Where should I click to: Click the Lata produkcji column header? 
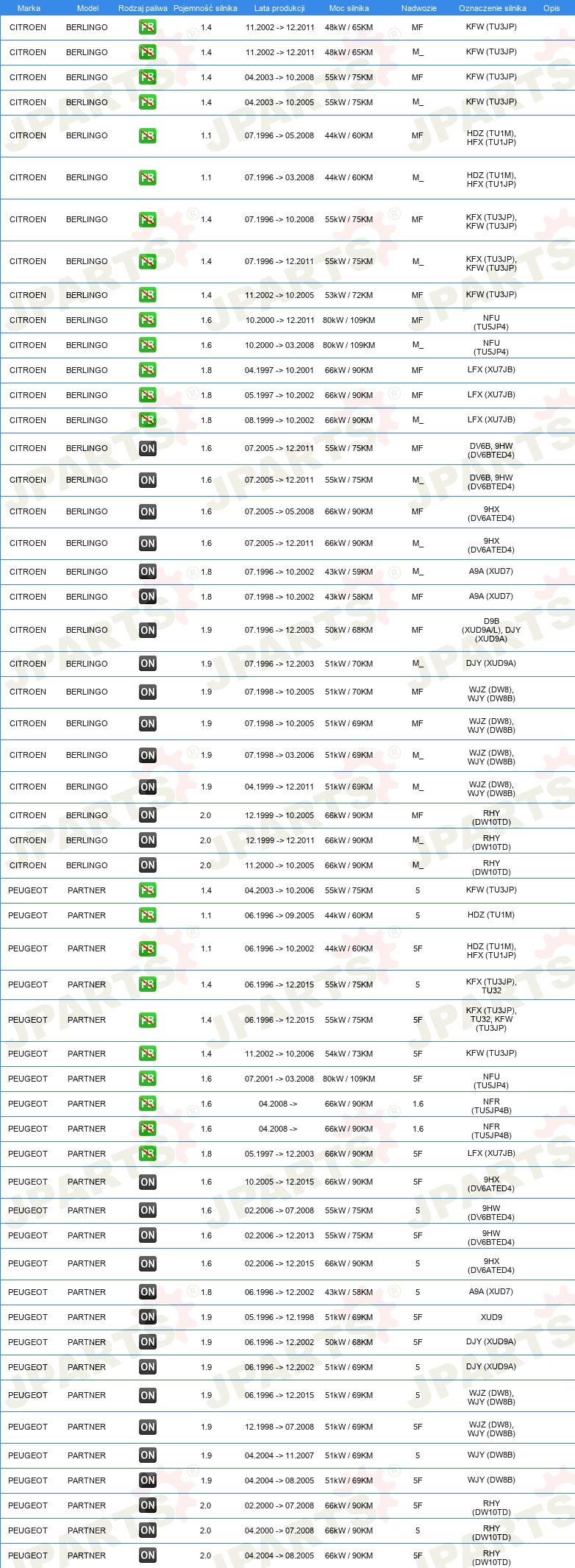point(279,8)
